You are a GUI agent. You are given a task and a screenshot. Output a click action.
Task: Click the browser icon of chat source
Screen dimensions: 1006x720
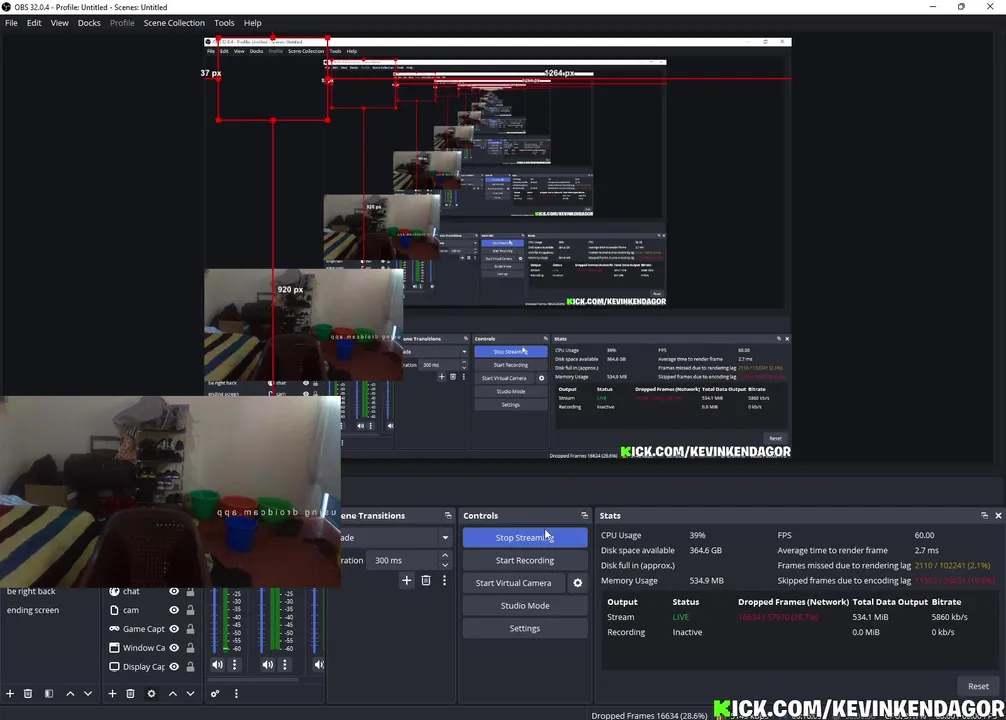(x=114, y=591)
